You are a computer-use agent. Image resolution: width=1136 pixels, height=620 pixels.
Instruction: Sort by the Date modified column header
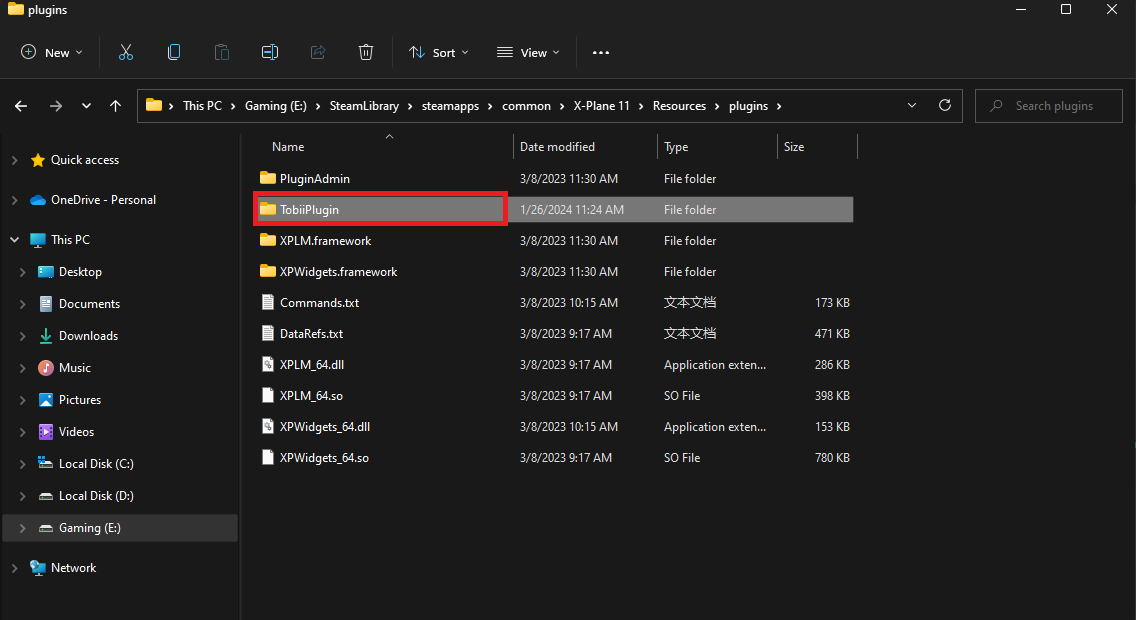557,147
